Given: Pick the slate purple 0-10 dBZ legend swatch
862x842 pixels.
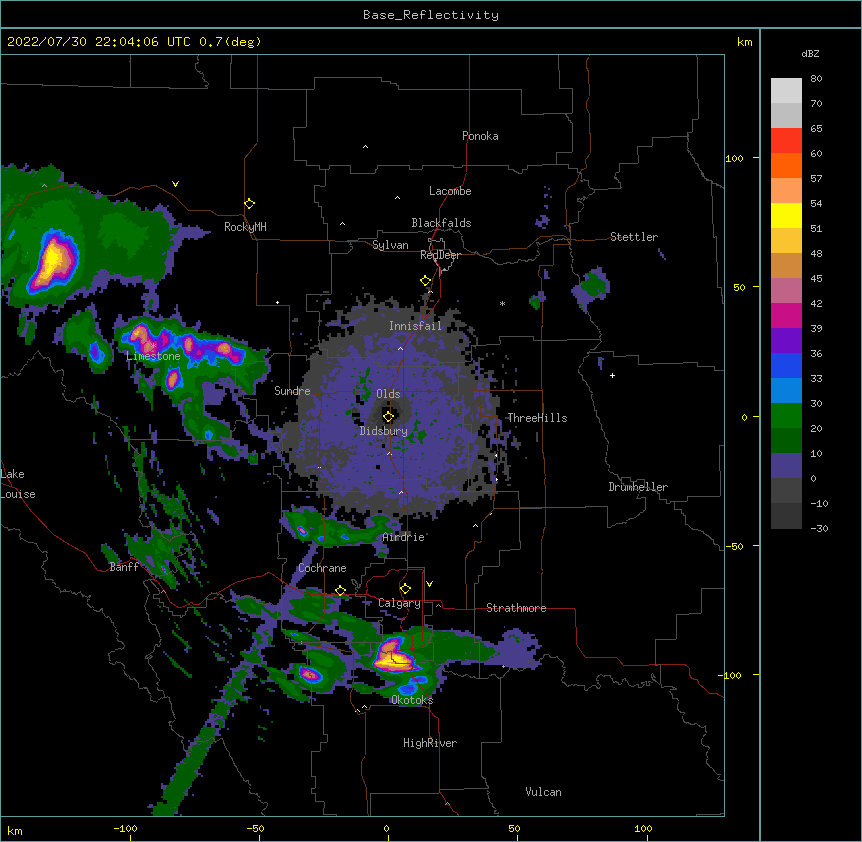Looking at the screenshot, I should 786,466.
